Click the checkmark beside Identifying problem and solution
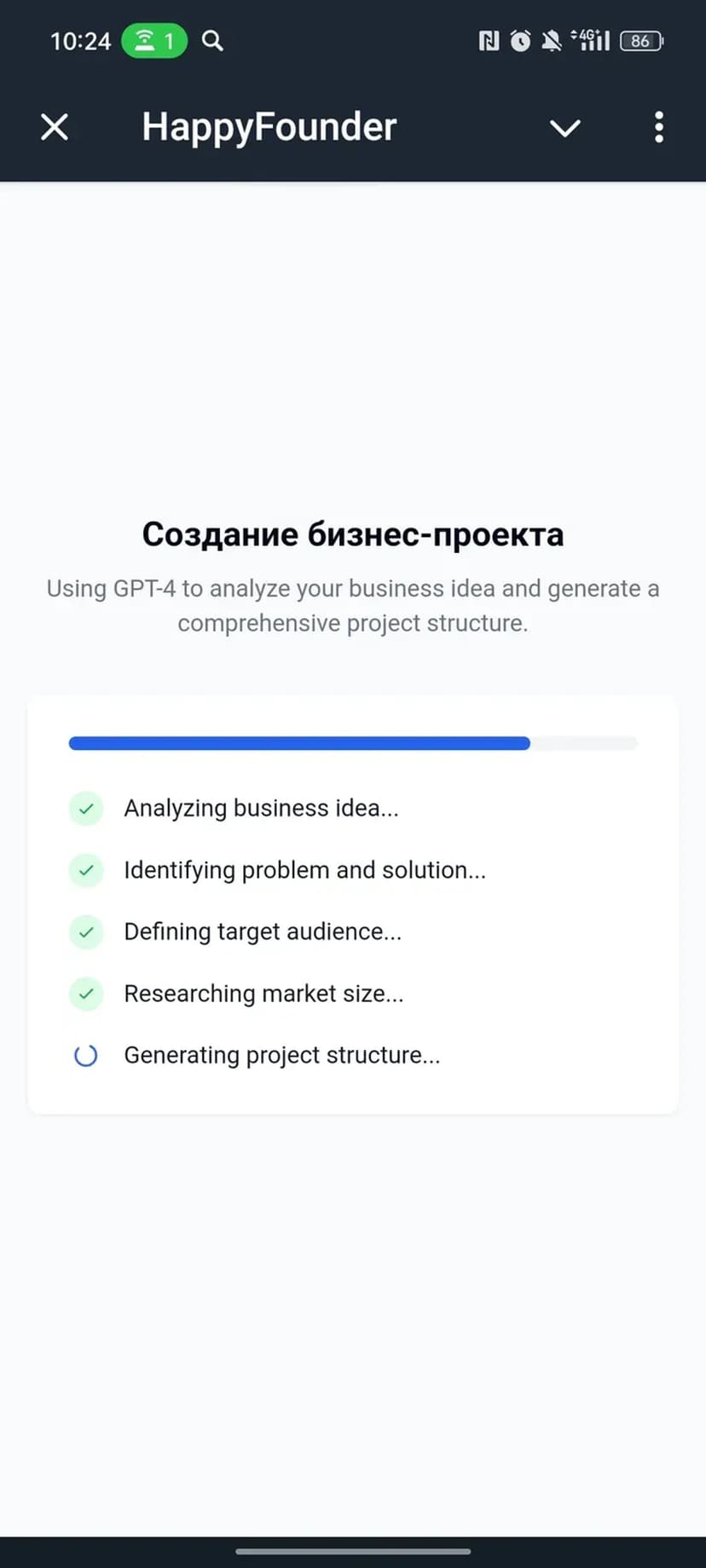Screen dimensions: 706x1568 pyautogui.click(x=86, y=870)
